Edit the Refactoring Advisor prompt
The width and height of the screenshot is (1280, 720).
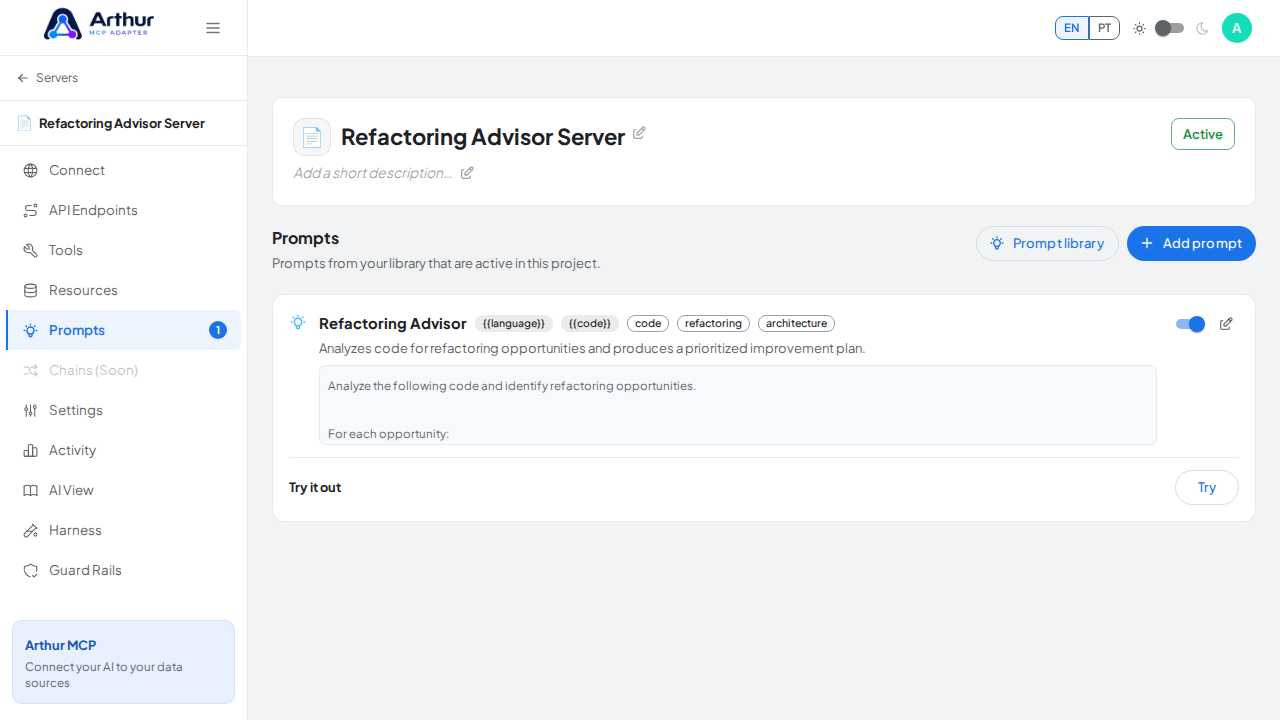pyautogui.click(x=1226, y=324)
